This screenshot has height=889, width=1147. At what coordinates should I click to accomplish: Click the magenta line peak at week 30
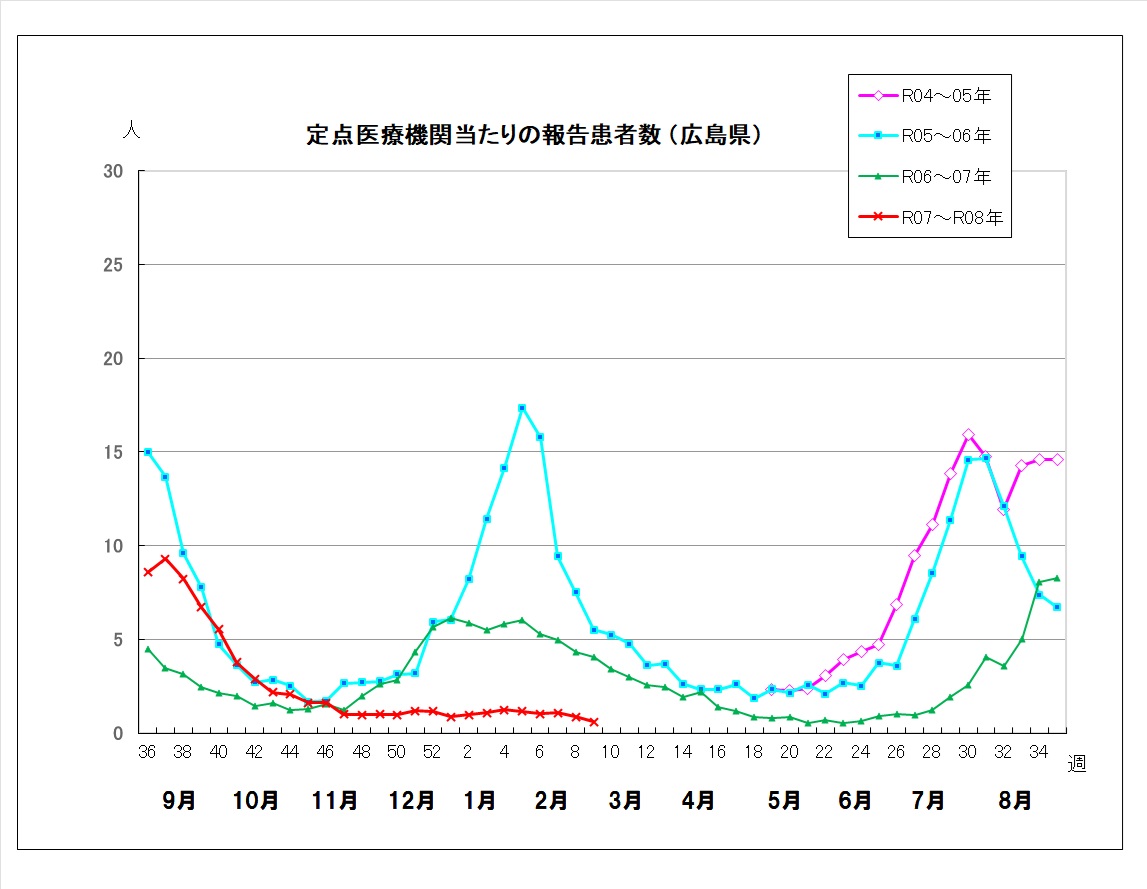(x=968, y=435)
